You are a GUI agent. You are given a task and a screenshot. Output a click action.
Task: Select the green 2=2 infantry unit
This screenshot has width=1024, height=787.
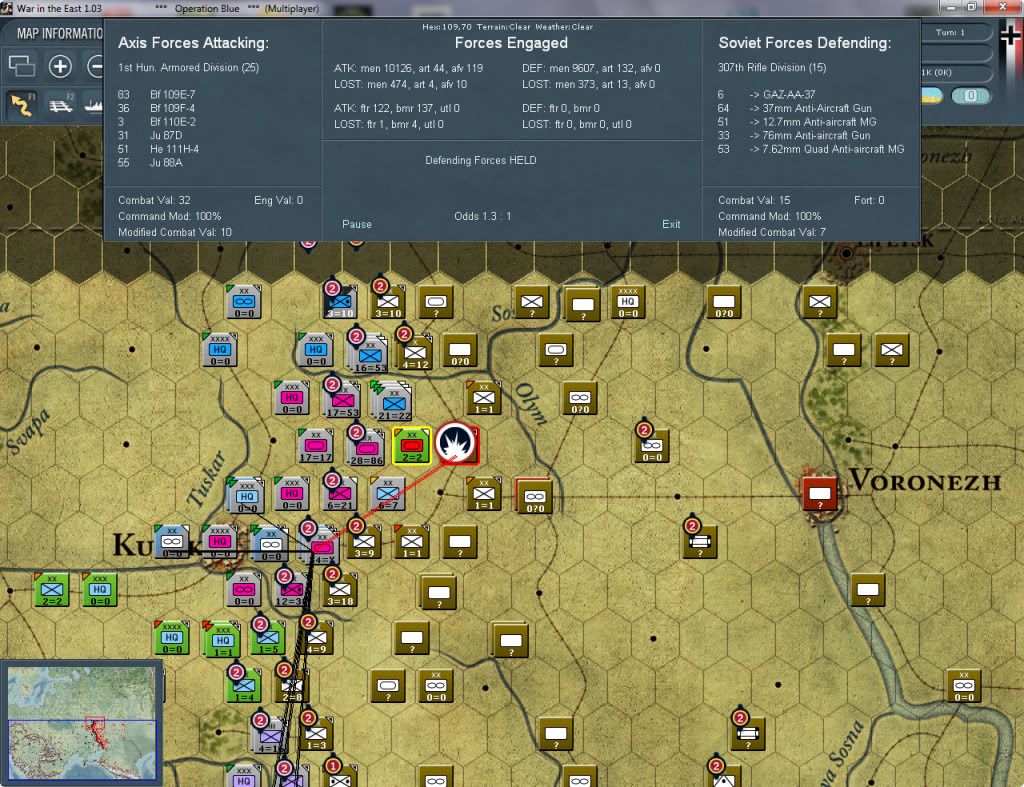(52, 590)
